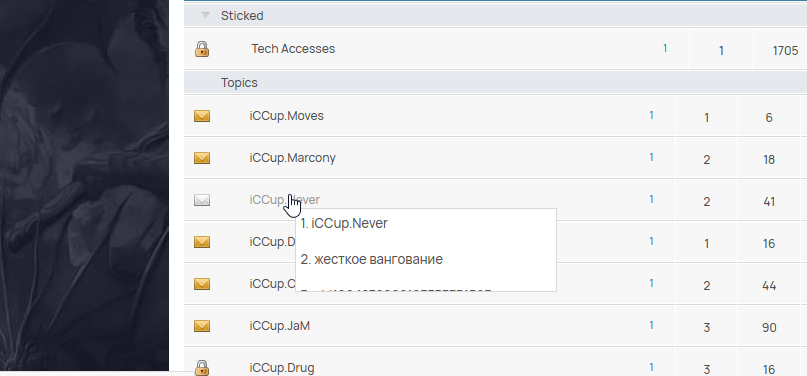Click the Topics section header
This screenshot has width=807, height=376.
click(239, 82)
